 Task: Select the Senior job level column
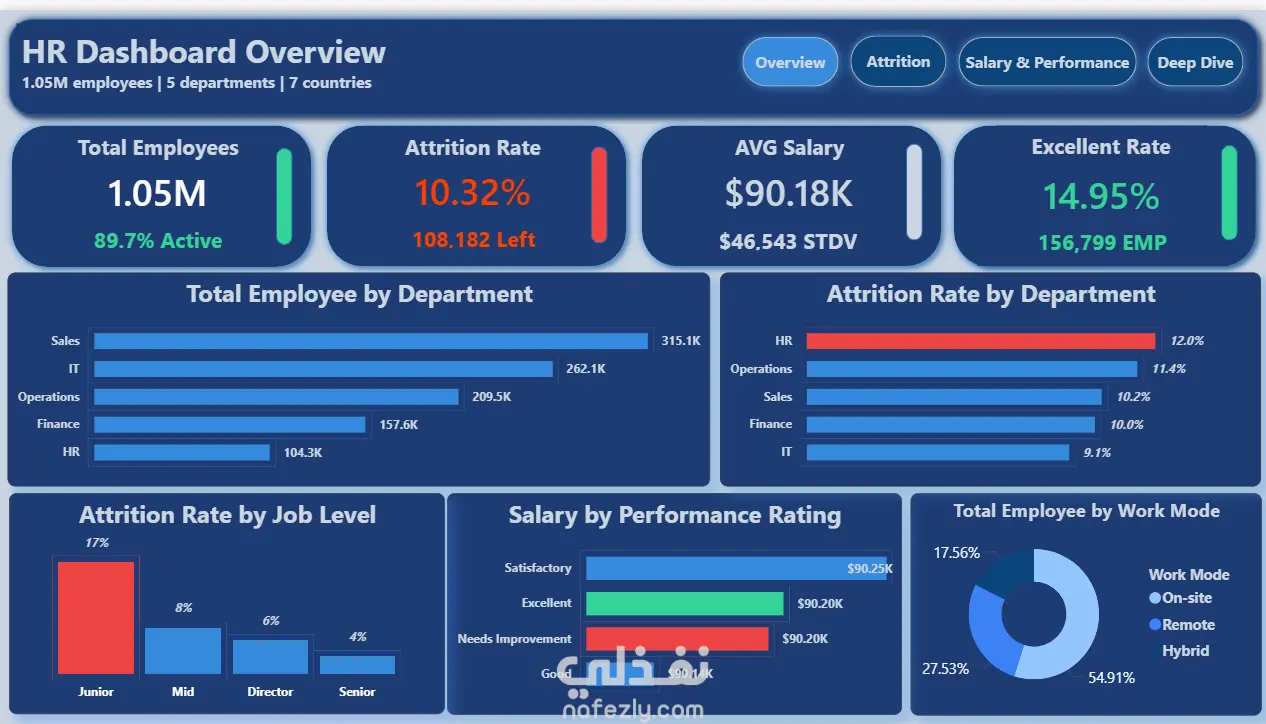pyautogui.click(x=357, y=664)
